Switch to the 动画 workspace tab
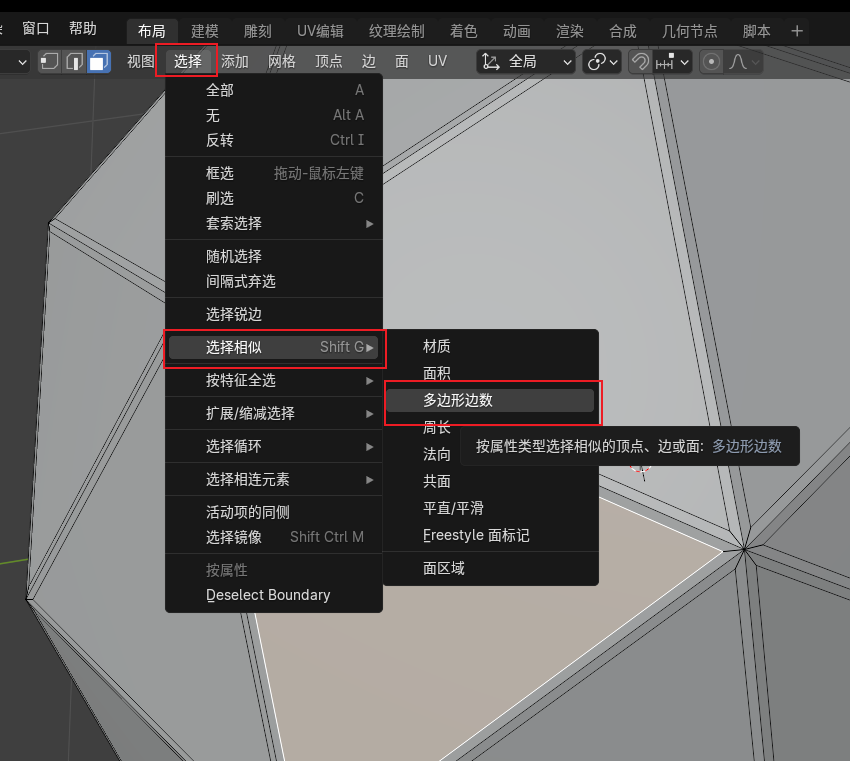The width and height of the screenshot is (850, 761). coord(517,31)
